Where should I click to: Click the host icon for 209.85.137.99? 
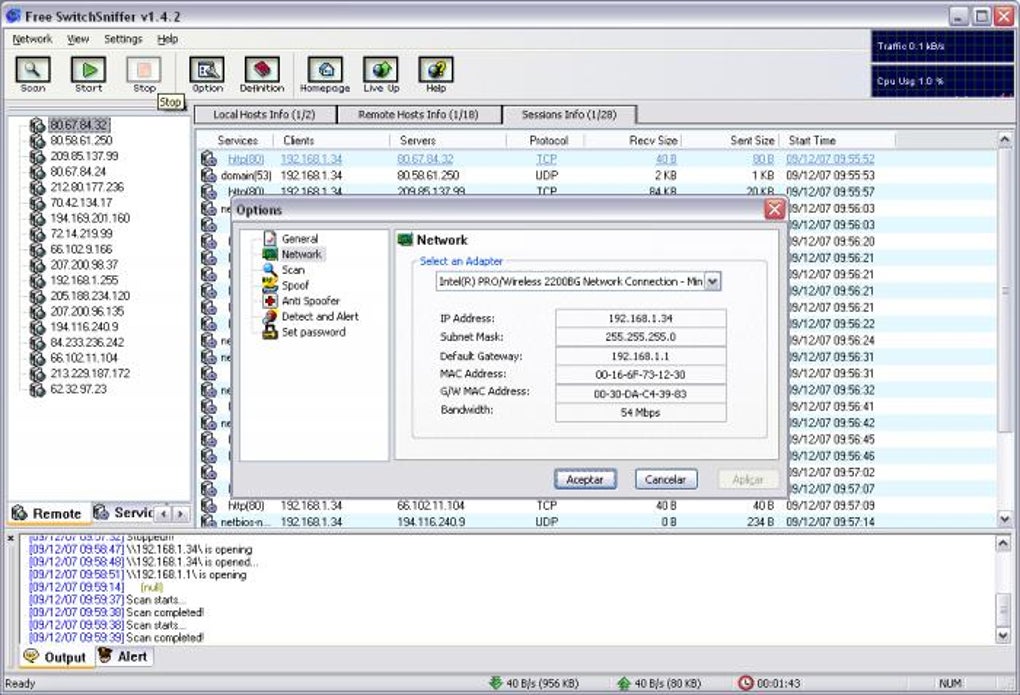37,156
